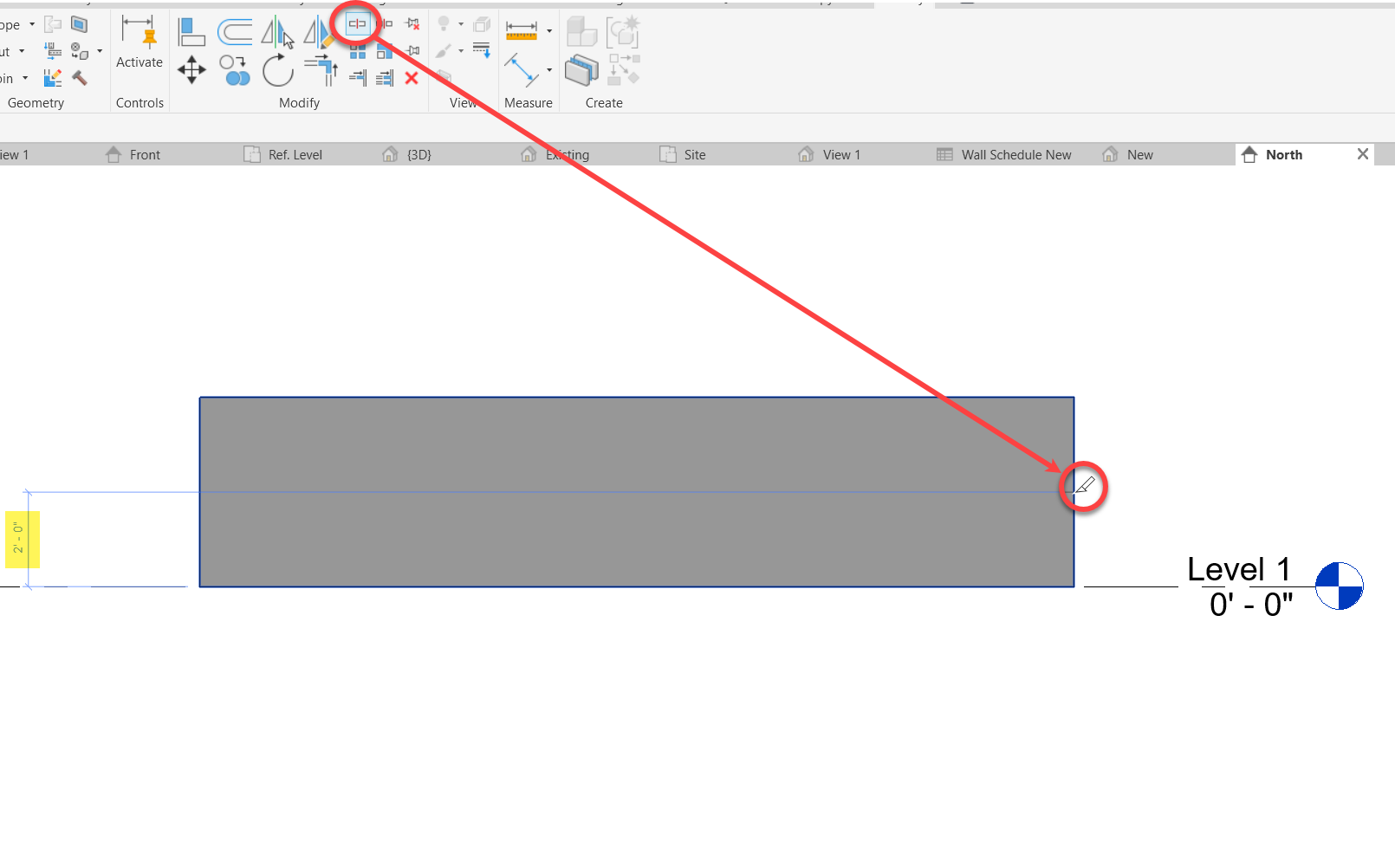Select the Copy tool
Screen dimensions: 1395x868
click(234, 71)
